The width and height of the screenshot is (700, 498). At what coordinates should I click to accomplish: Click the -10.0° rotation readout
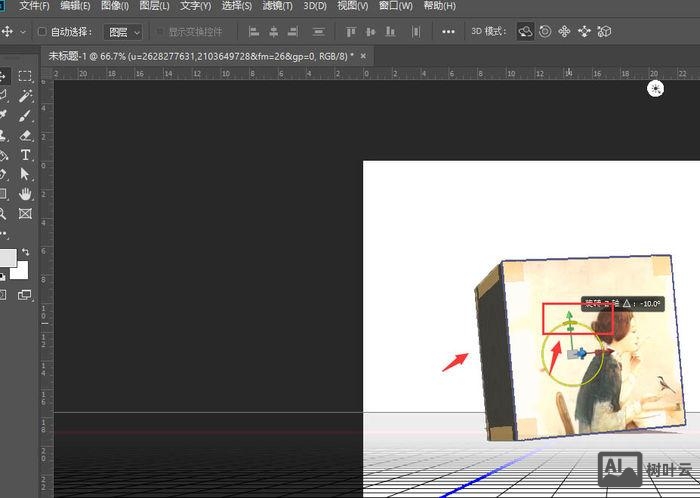click(x=650, y=304)
